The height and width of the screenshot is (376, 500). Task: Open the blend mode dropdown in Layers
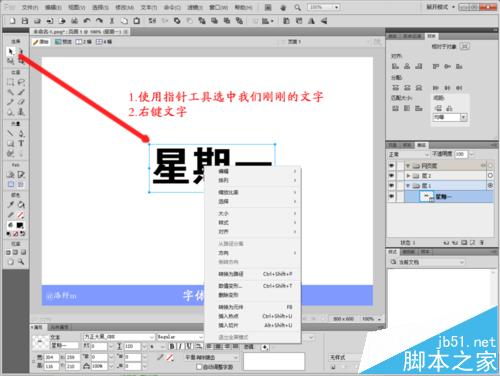(x=408, y=154)
